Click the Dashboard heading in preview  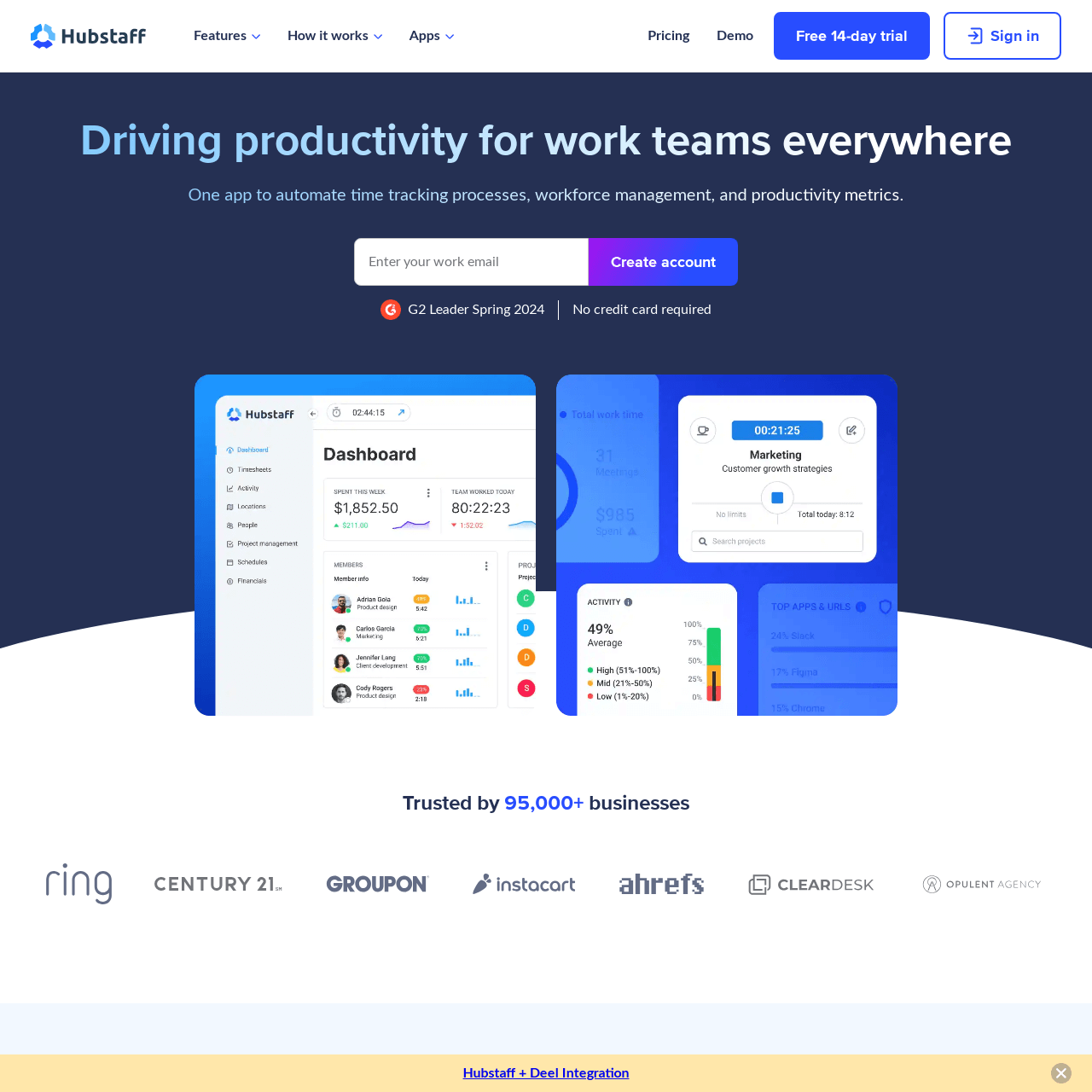(369, 455)
